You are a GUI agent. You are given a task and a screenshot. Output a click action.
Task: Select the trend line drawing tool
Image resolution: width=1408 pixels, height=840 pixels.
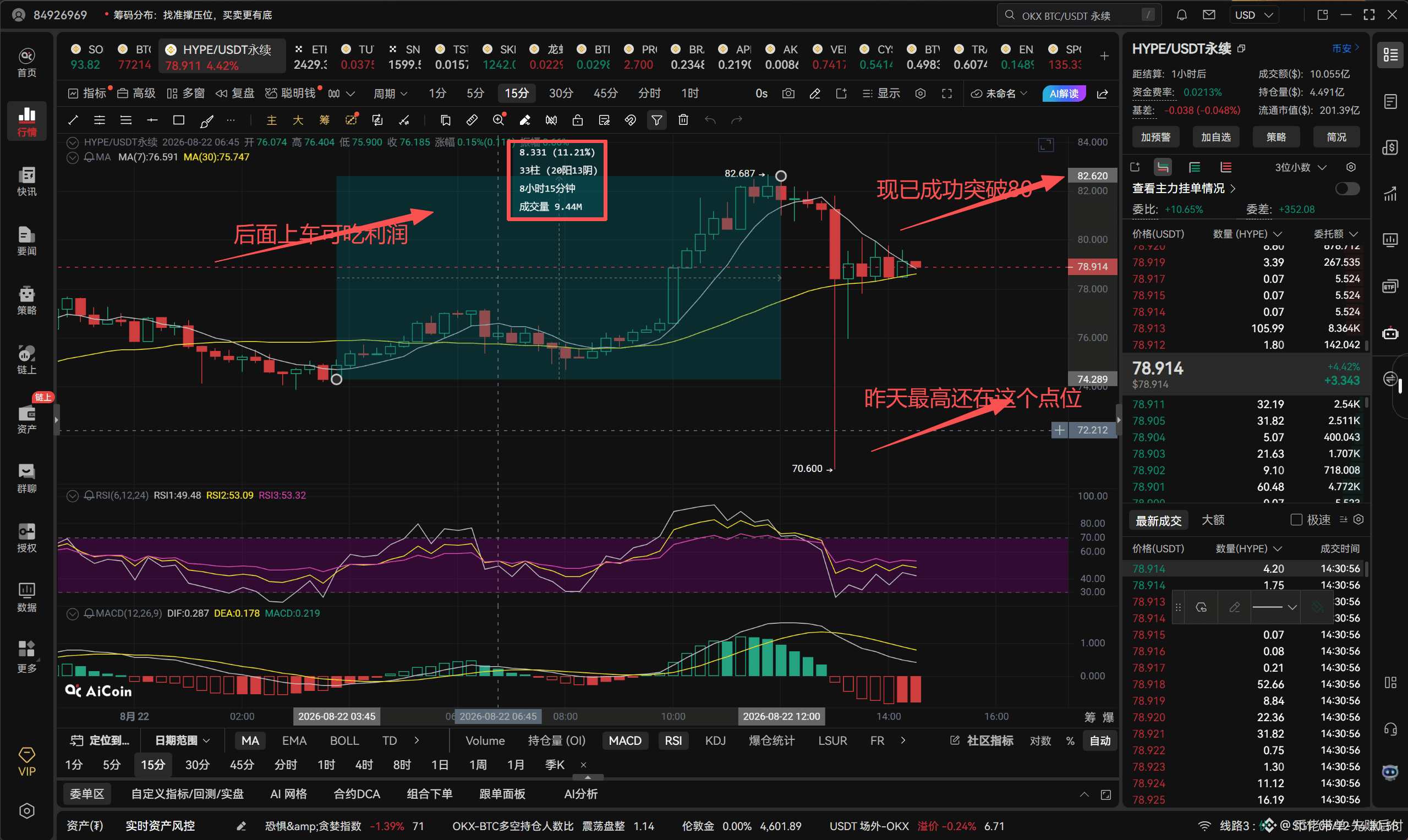pos(73,120)
